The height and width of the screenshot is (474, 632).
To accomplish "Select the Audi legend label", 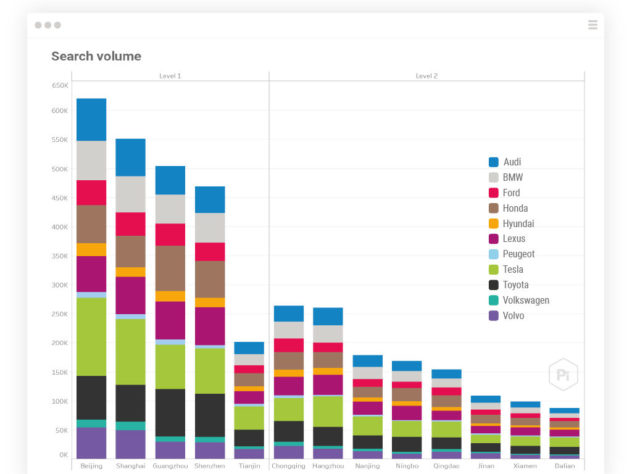I will click(x=512, y=162).
